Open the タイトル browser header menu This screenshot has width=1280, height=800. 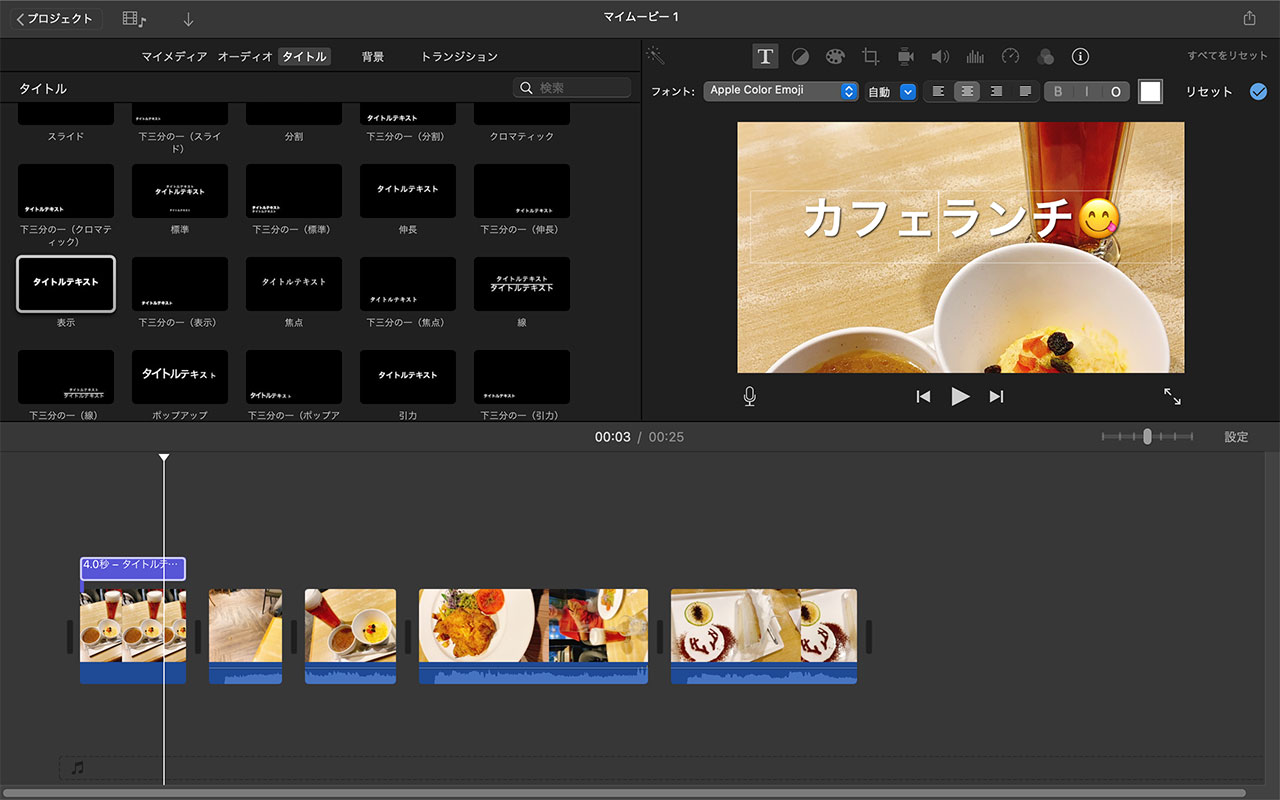[x=43, y=89]
